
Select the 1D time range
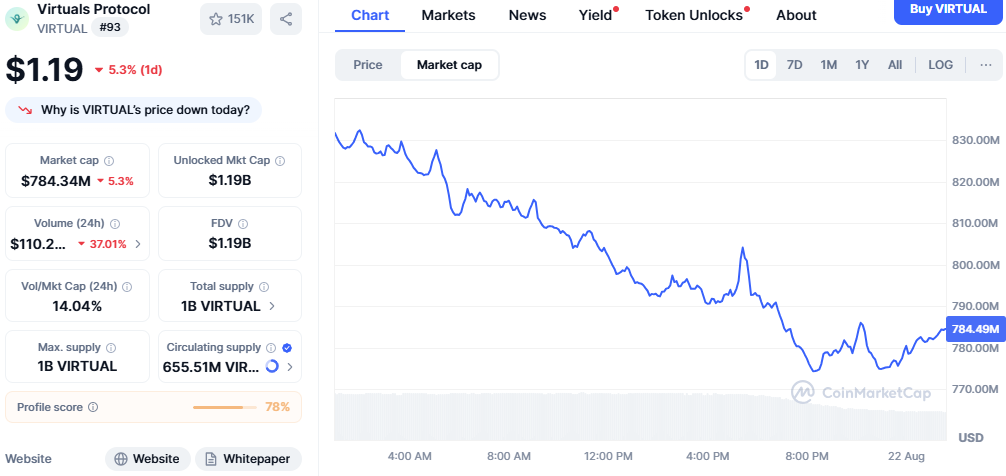762,65
